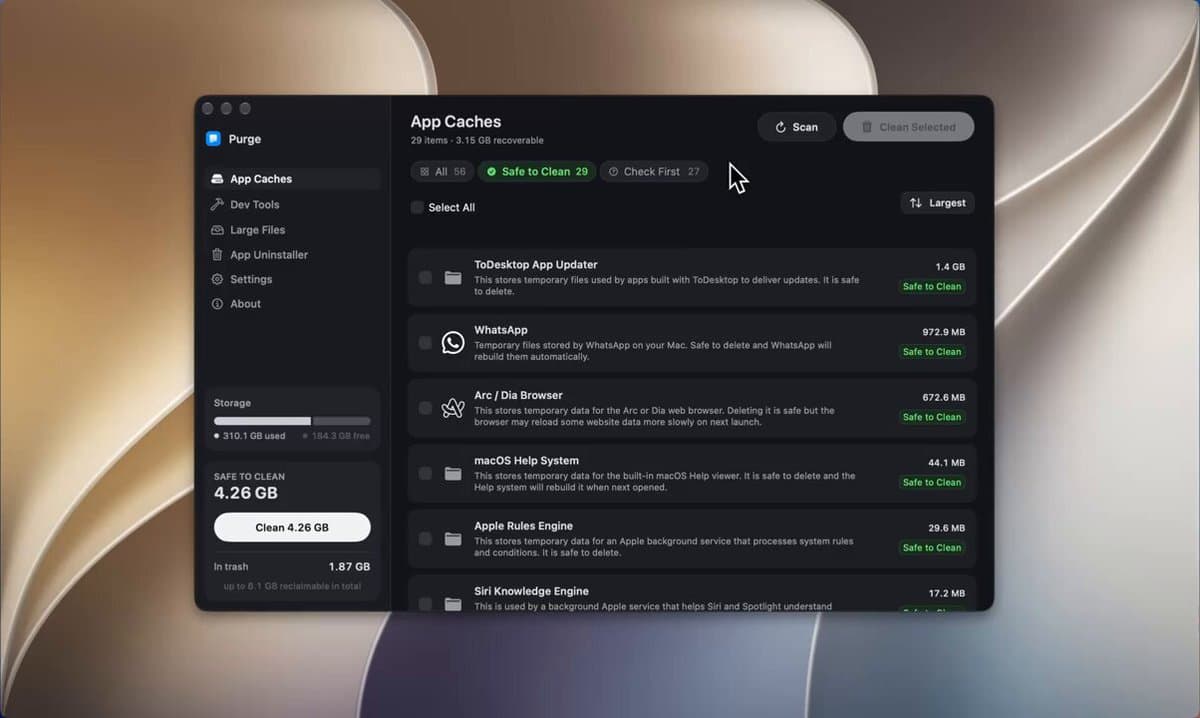
Task: Click Safe to Clean badge on Arc
Action: coord(932,417)
